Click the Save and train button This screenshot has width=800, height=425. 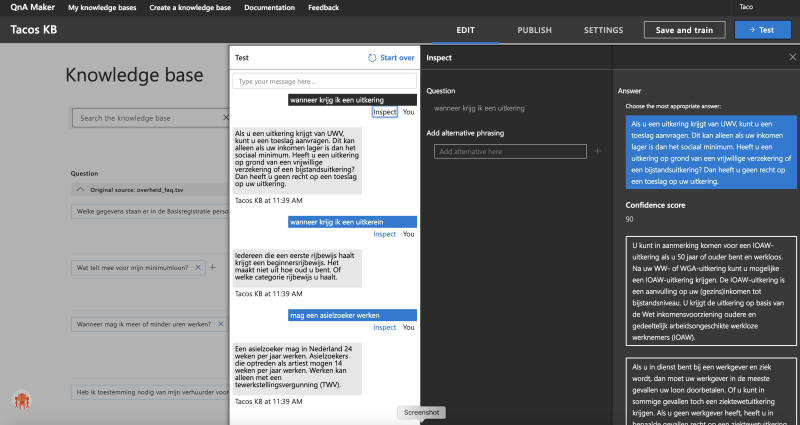(684, 30)
